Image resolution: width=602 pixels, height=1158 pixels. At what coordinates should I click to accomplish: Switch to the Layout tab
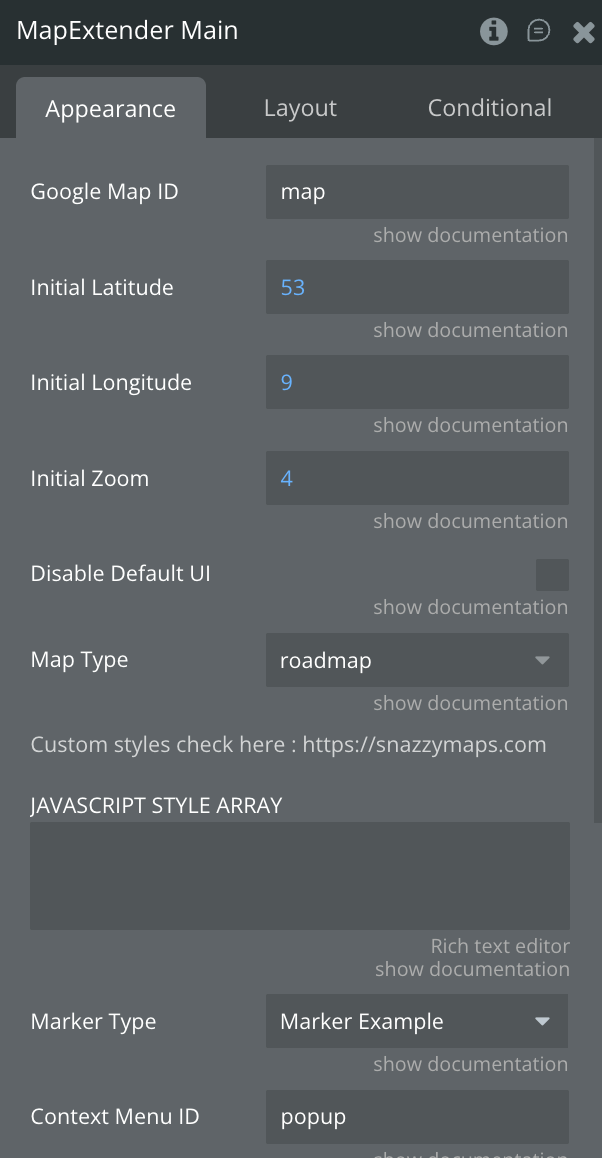pos(300,108)
